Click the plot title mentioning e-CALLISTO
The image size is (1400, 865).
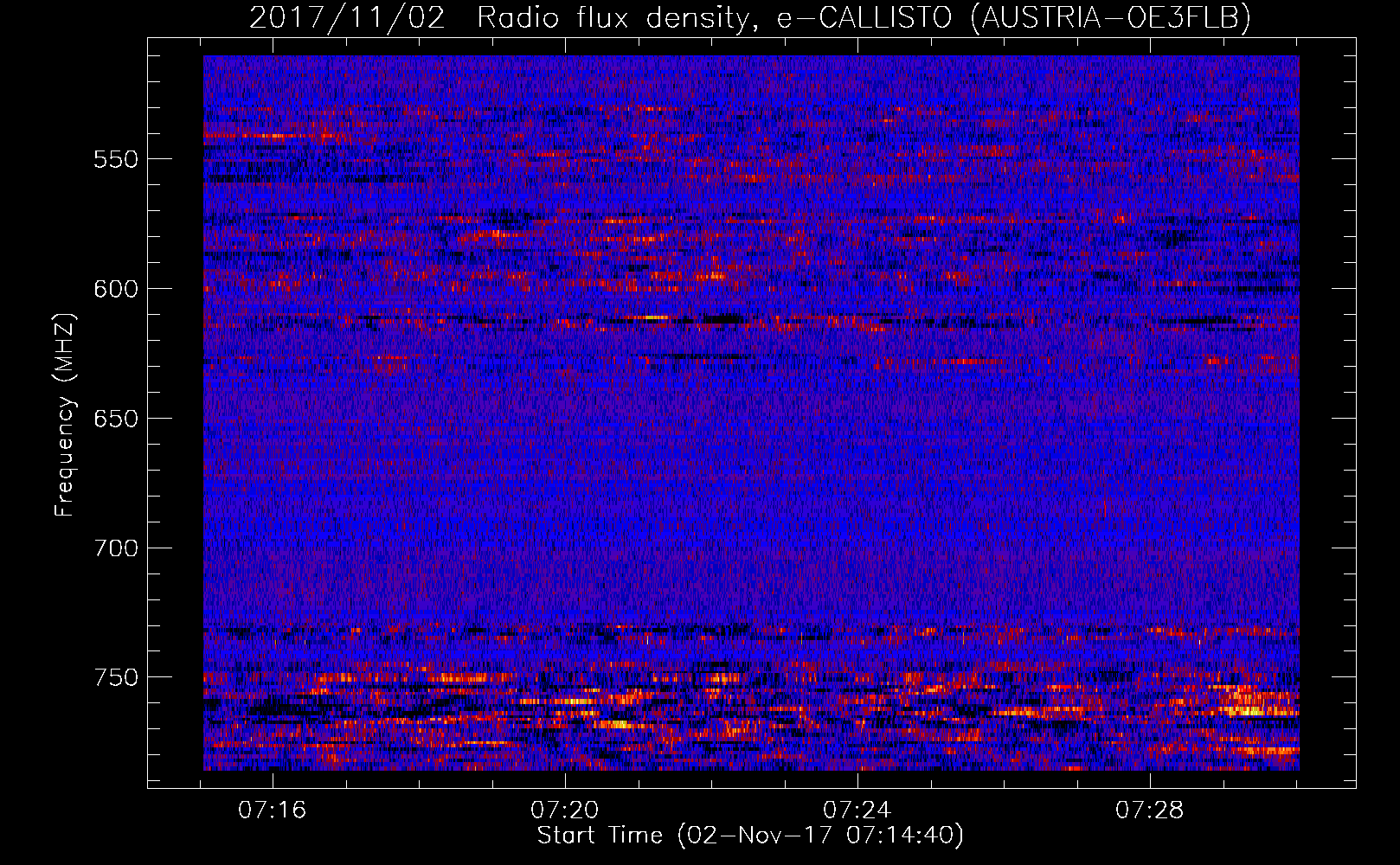click(x=750, y=17)
